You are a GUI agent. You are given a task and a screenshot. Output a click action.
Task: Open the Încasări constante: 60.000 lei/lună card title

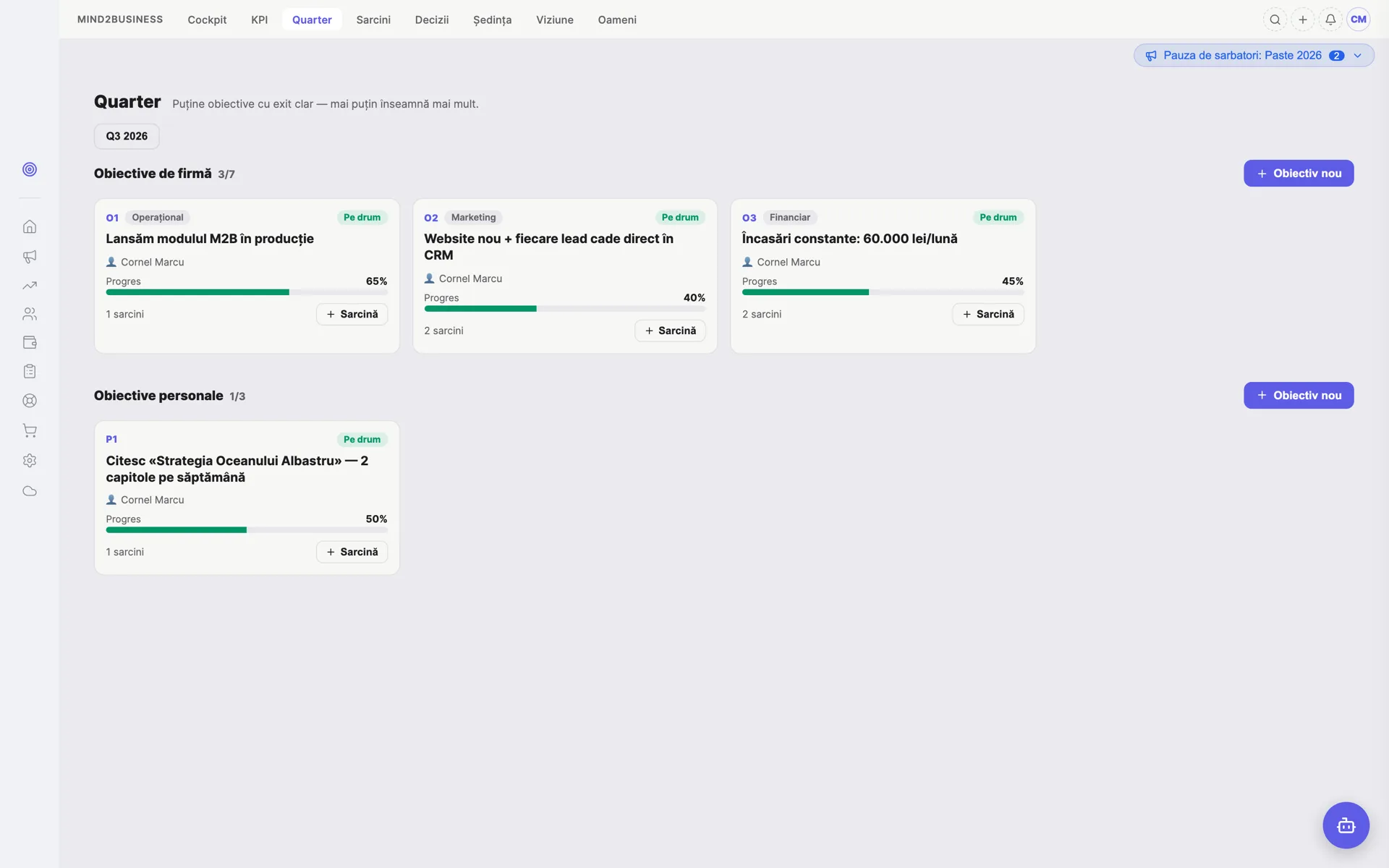click(849, 239)
